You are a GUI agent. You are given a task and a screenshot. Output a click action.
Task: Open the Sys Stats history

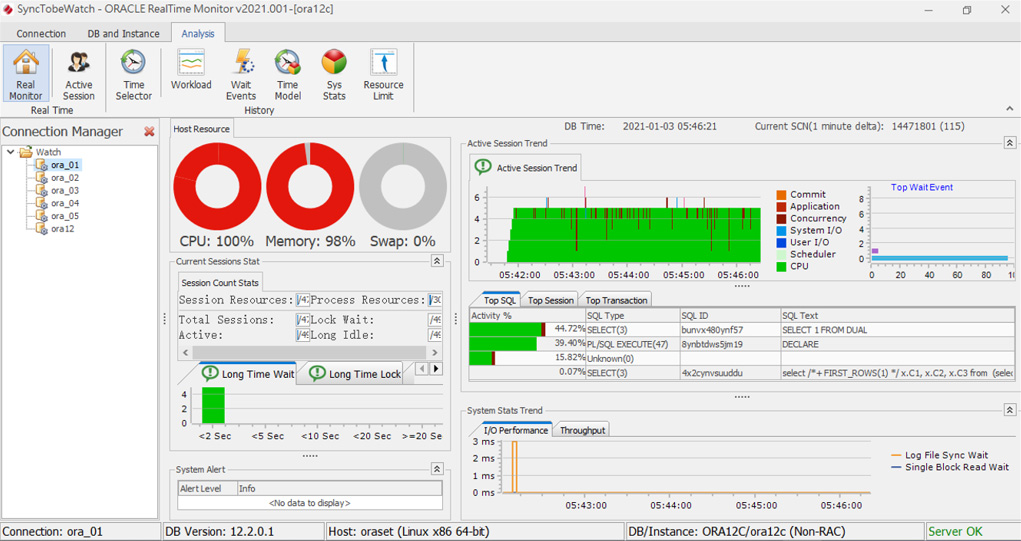coord(334,74)
